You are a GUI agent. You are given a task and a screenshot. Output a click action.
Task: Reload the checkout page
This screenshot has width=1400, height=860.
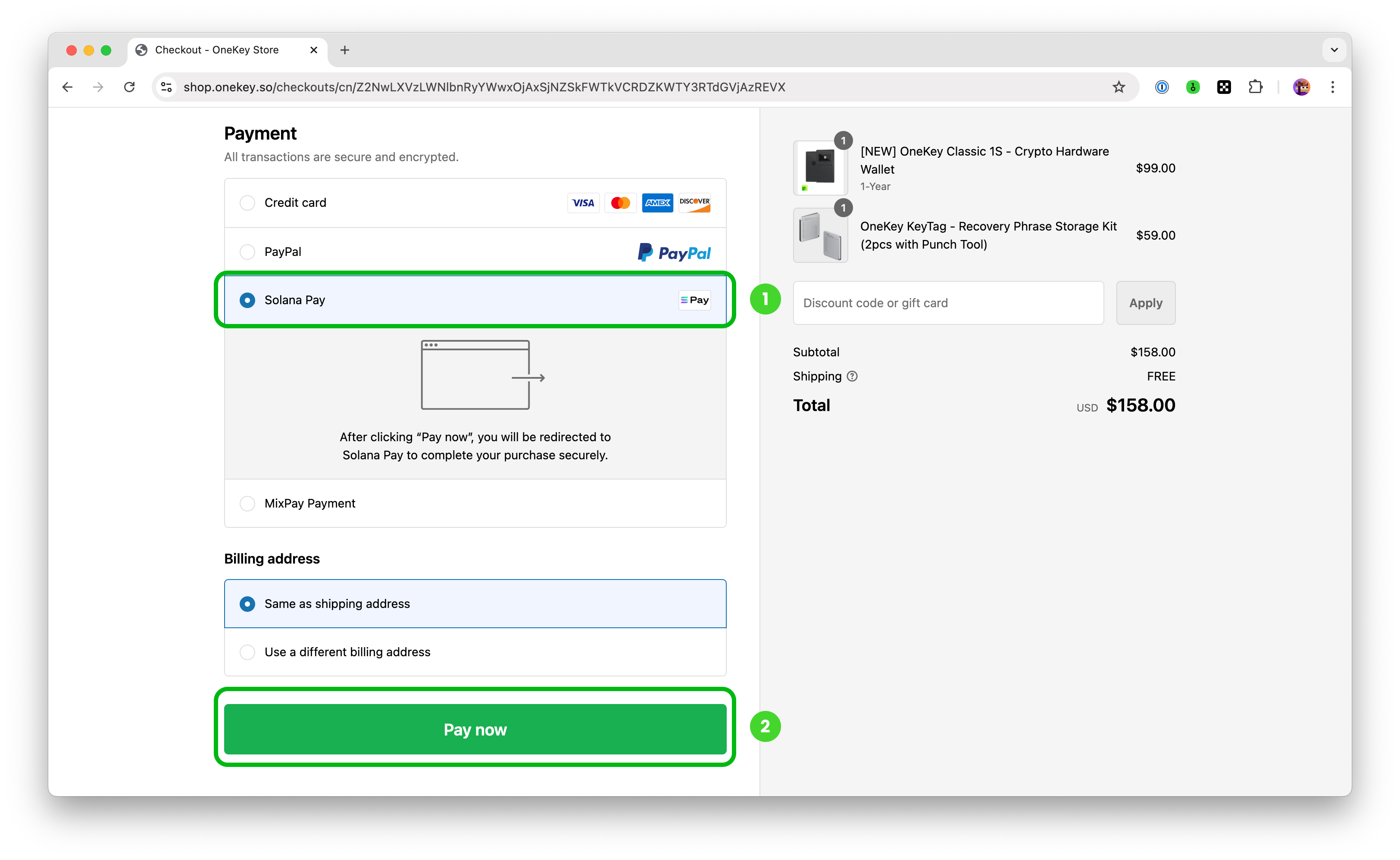click(130, 87)
